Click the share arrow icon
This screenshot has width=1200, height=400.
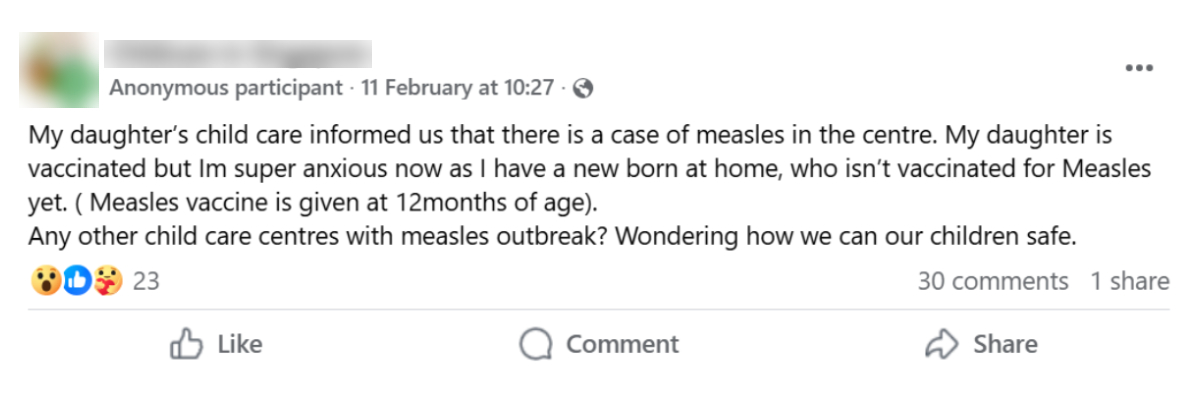[x=941, y=345]
